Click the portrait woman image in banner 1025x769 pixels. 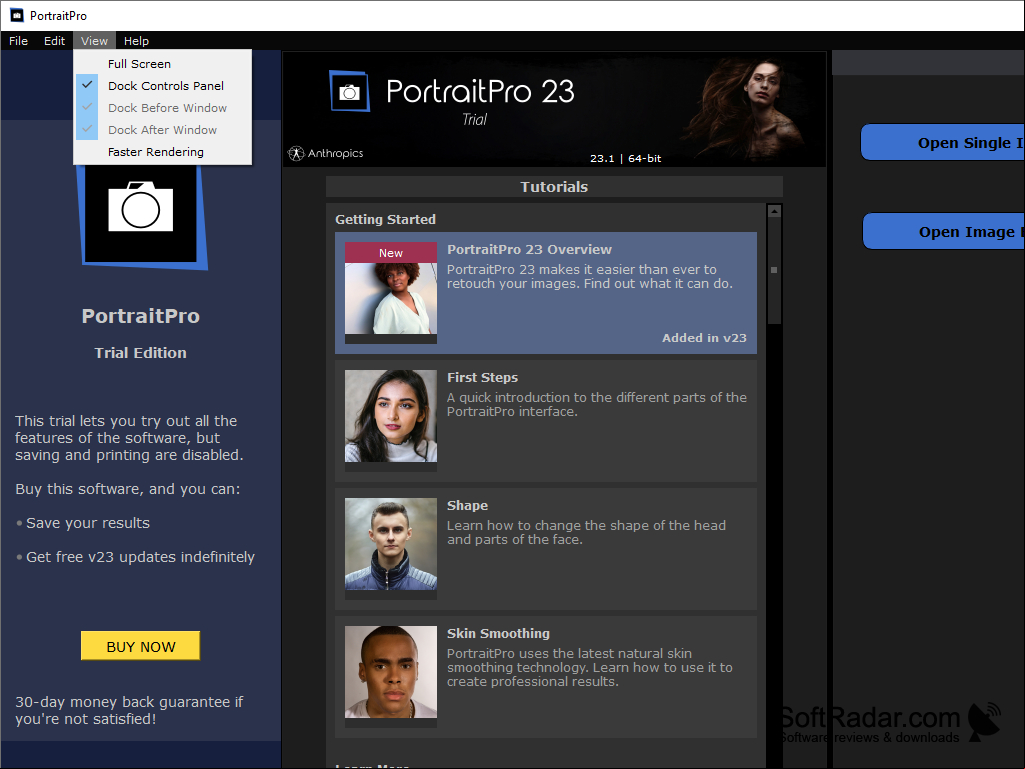click(748, 108)
